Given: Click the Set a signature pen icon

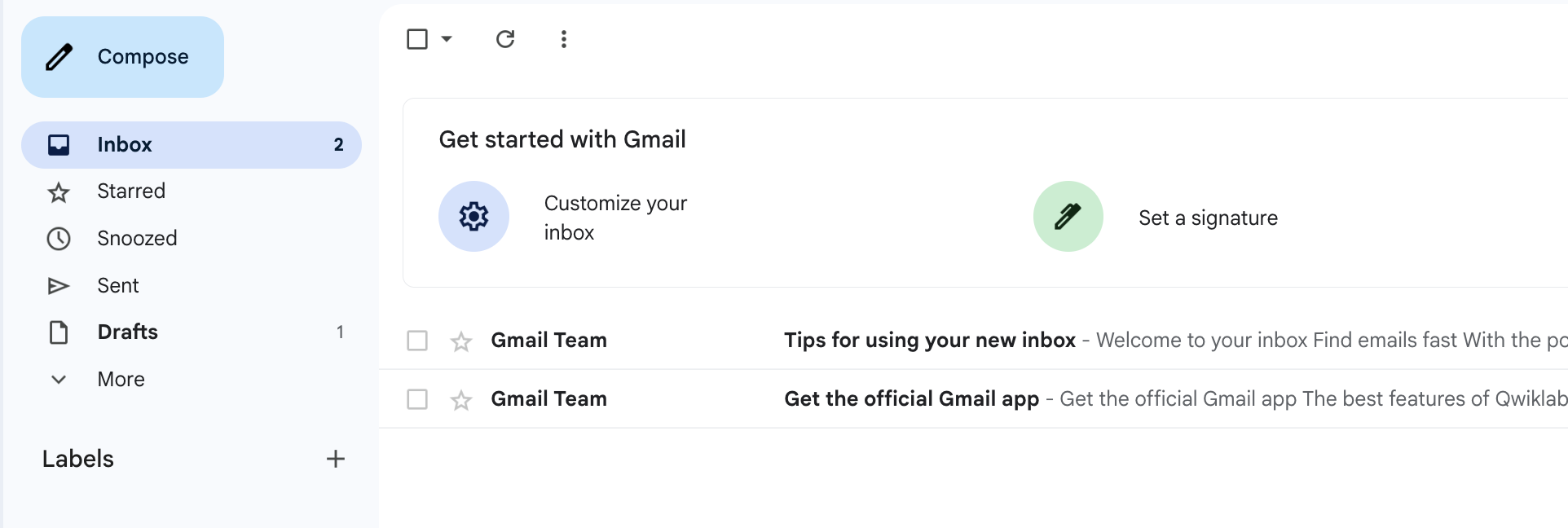Looking at the screenshot, I should tap(1068, 216).
